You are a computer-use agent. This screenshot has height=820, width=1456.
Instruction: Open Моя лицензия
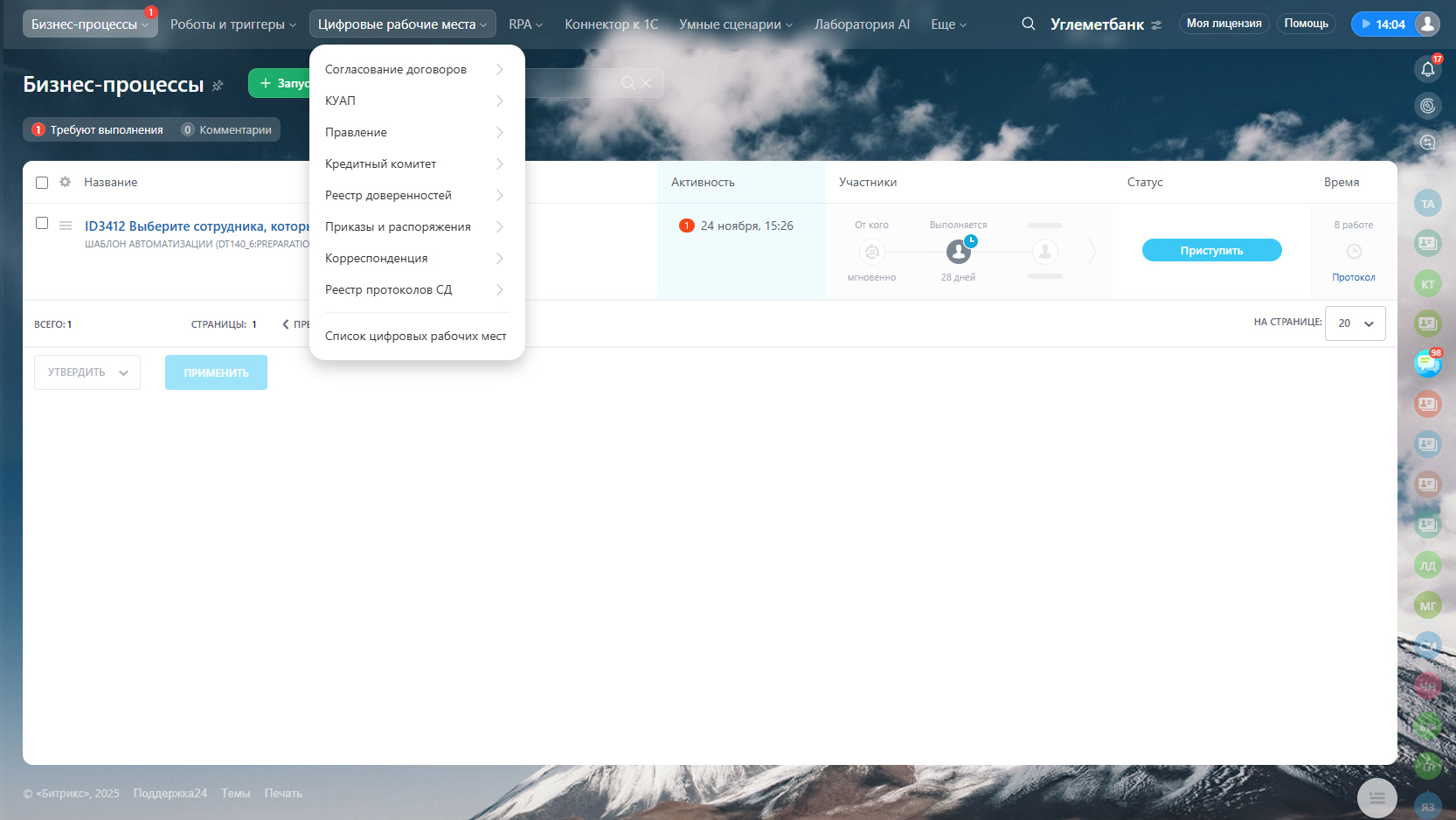[x=1224, y=24]
